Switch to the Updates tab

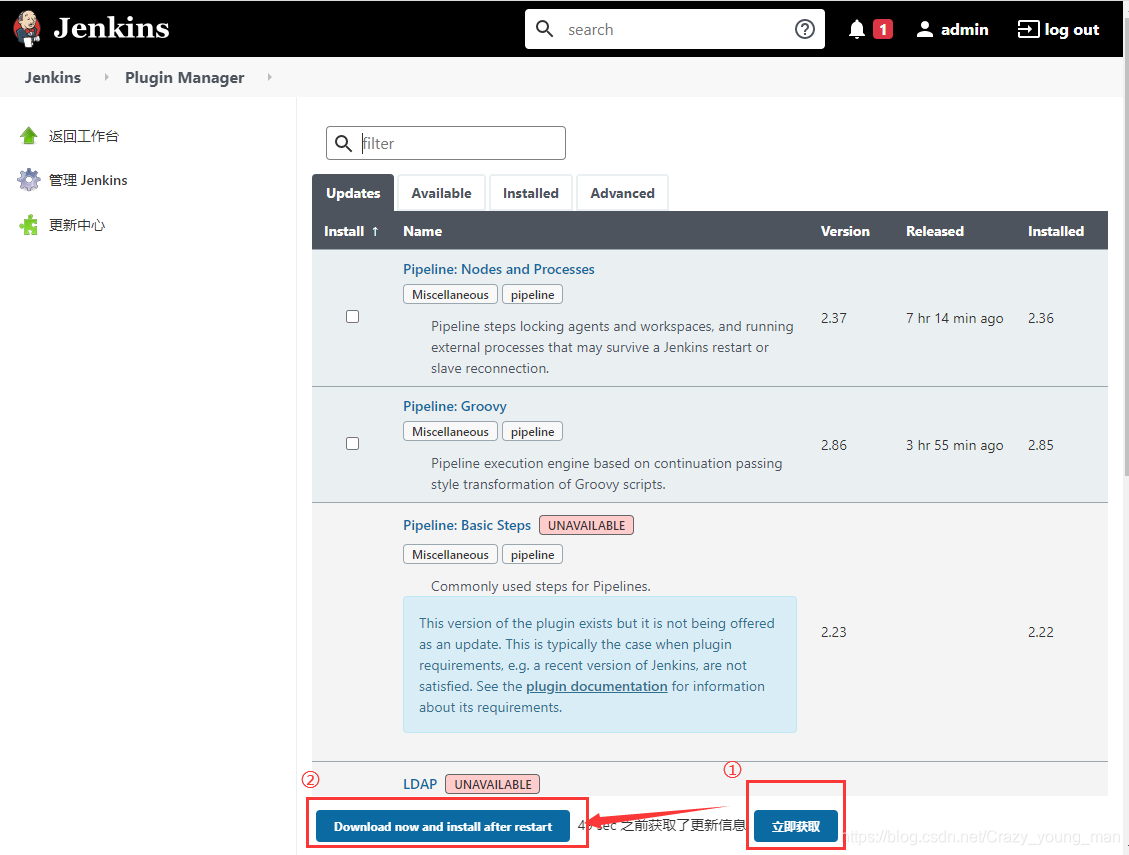coord(353,193)
